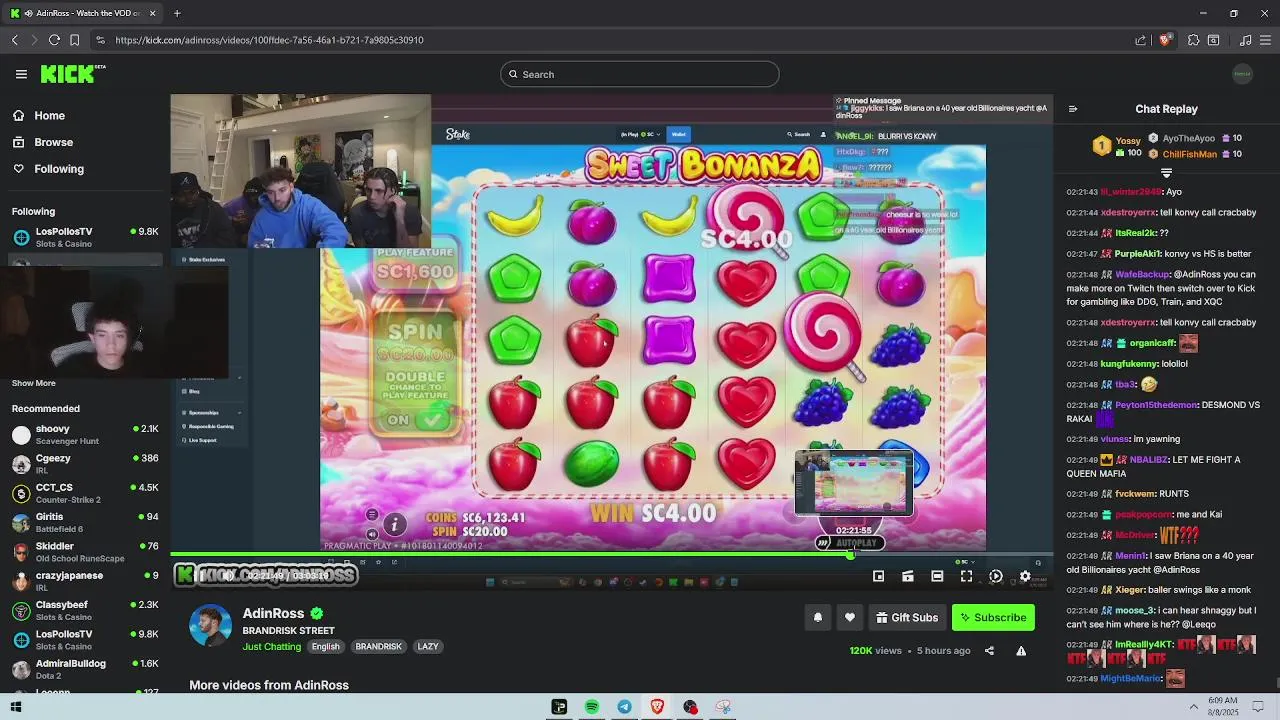
Task: Enter fullscreen on the video player
Action: tap(966, 576)
